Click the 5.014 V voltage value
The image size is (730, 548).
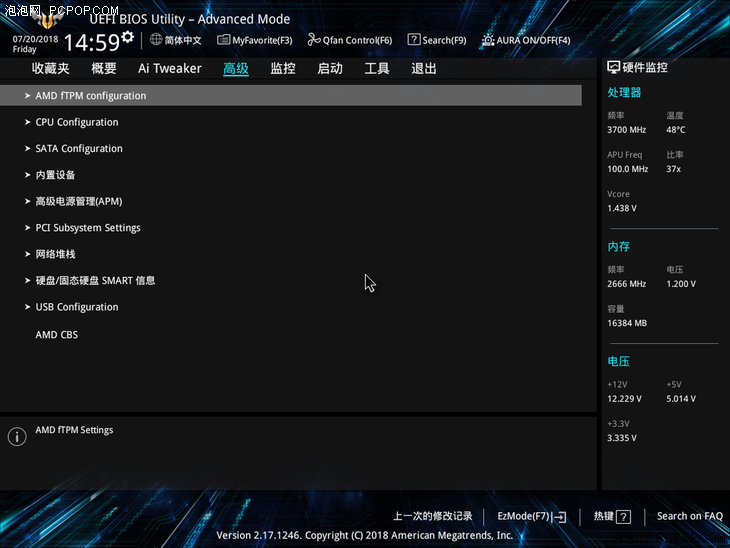[681, 399]
